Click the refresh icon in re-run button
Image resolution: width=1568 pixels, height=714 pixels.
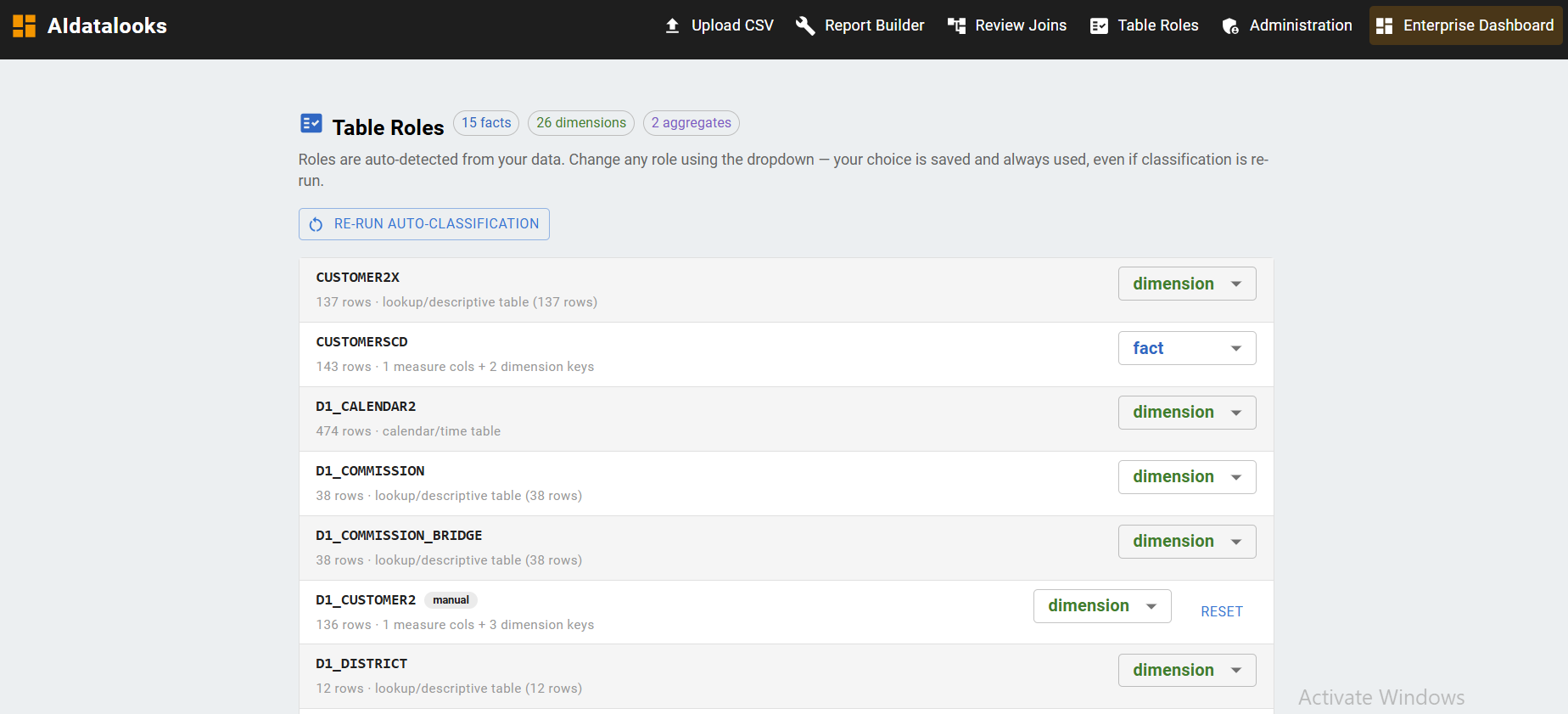point(316,224)
